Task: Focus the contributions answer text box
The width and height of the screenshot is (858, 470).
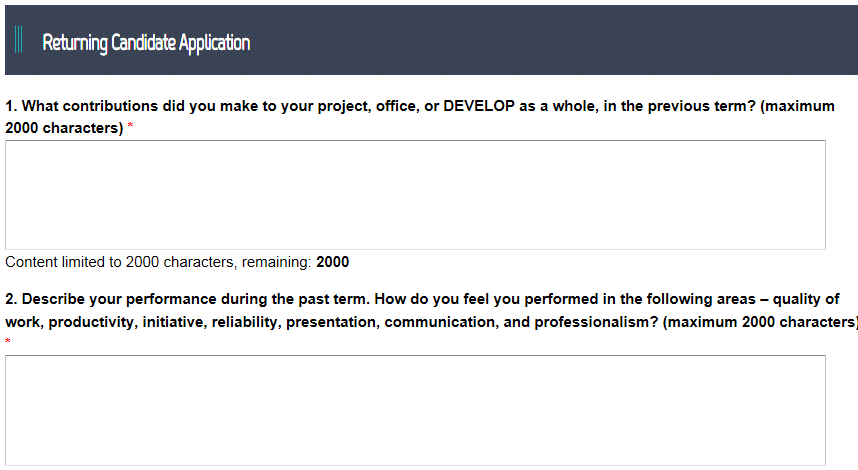Action: 415,194
